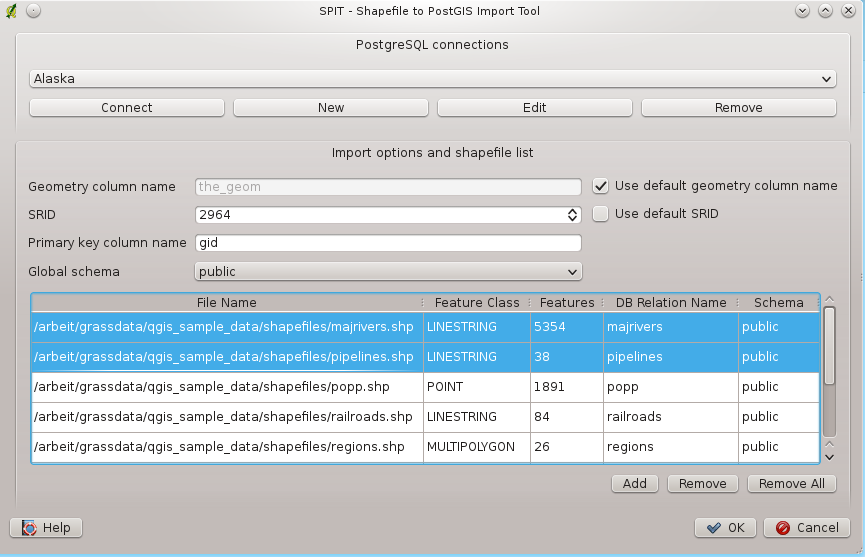
Task: Select the regions.shp file row
Action: (226, 446)
